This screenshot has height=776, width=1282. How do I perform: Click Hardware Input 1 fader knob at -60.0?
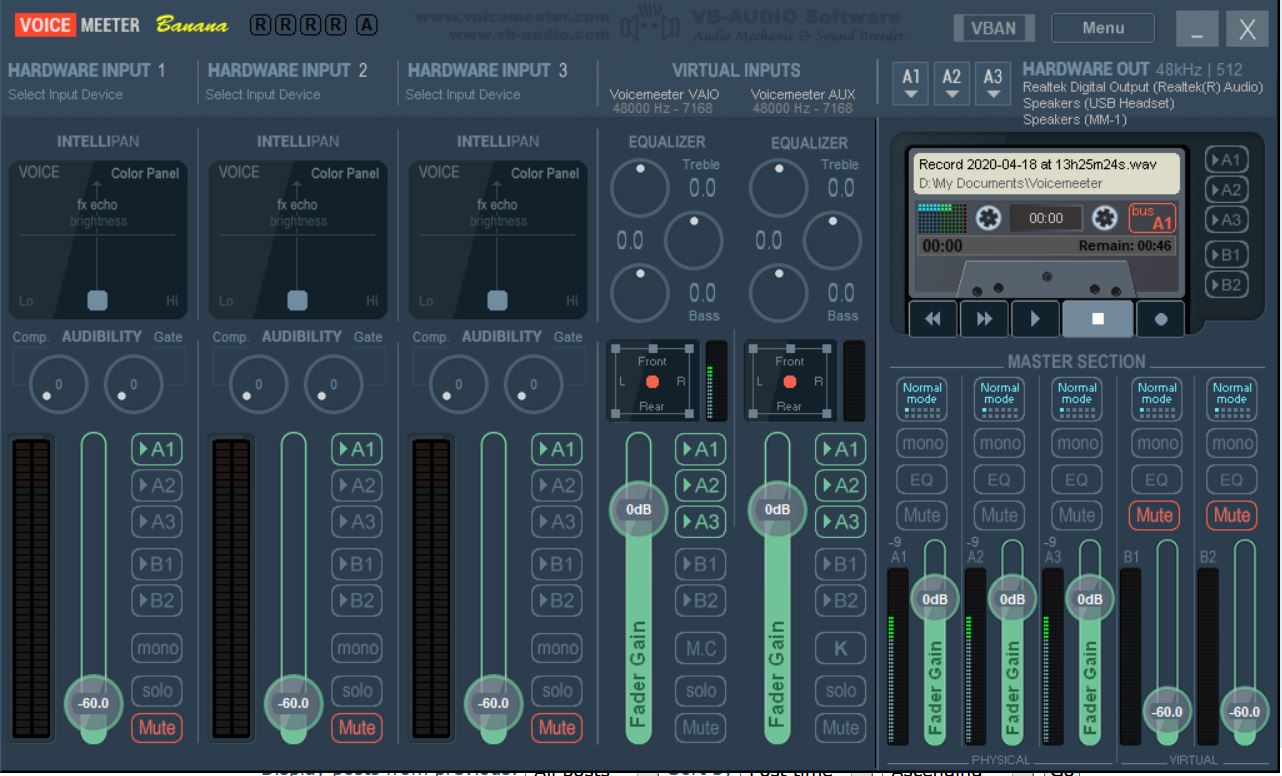point(94,703)
